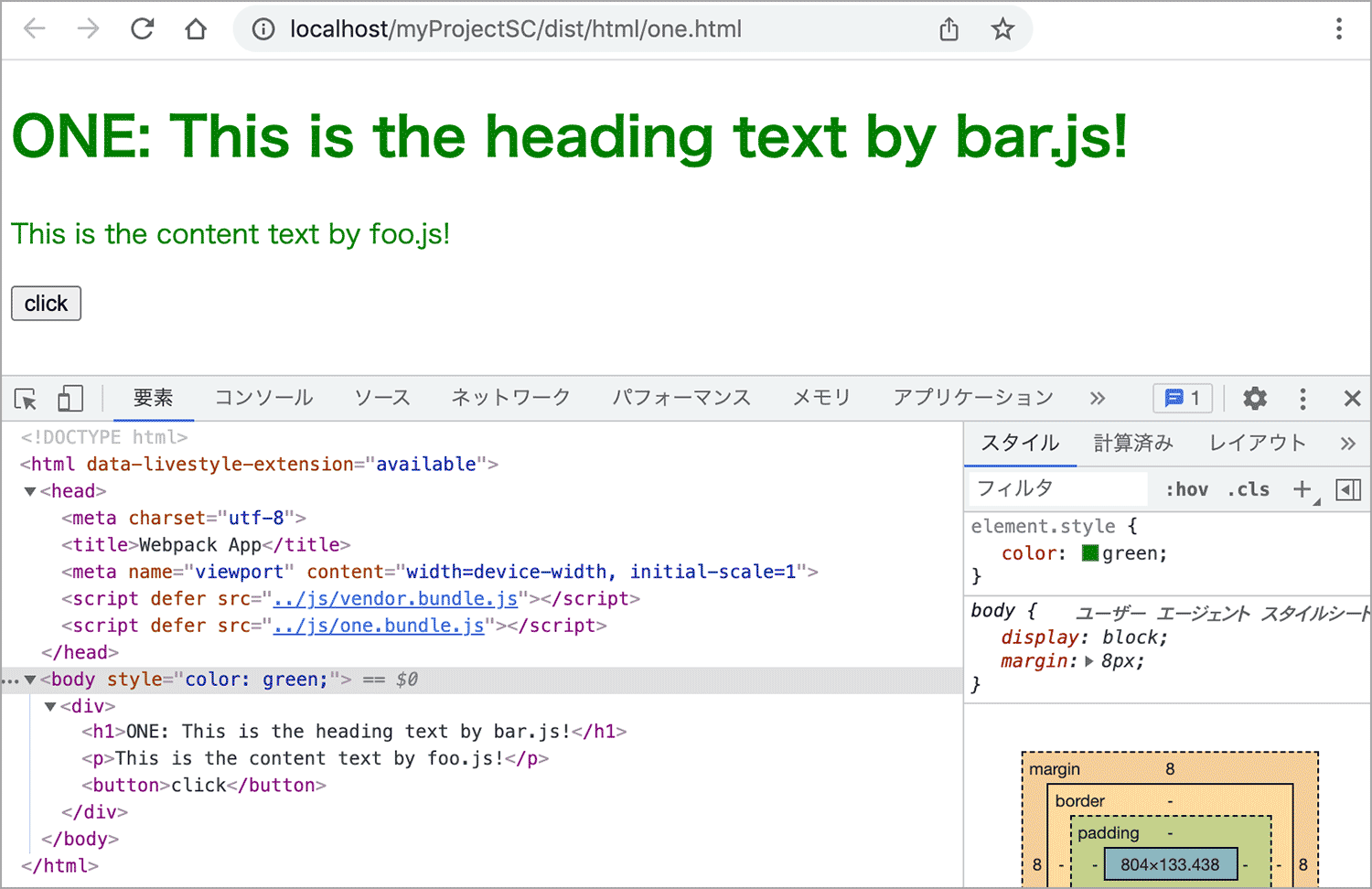Select the button element row
Viewport: 1372px width, 889px height.
(204, 786)
